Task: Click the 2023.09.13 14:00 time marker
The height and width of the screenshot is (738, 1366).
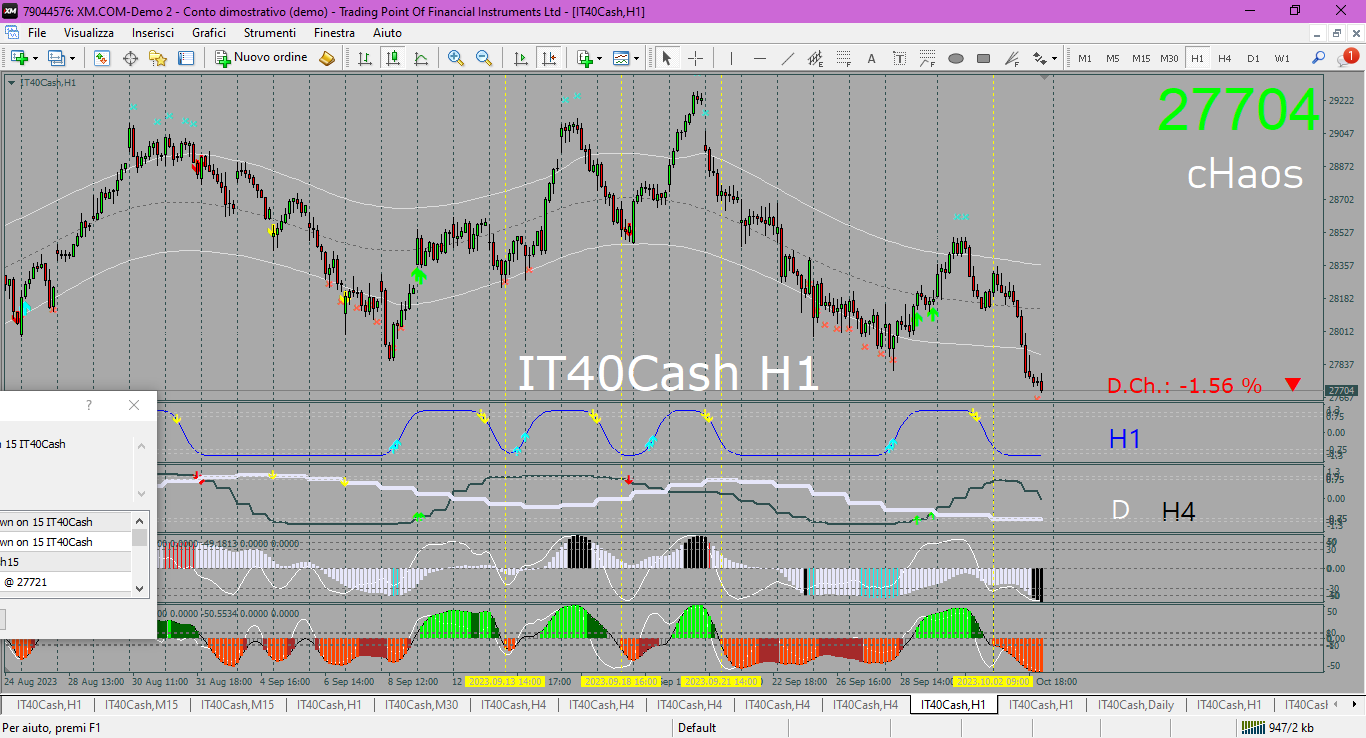Action: (x=504, y=681)
